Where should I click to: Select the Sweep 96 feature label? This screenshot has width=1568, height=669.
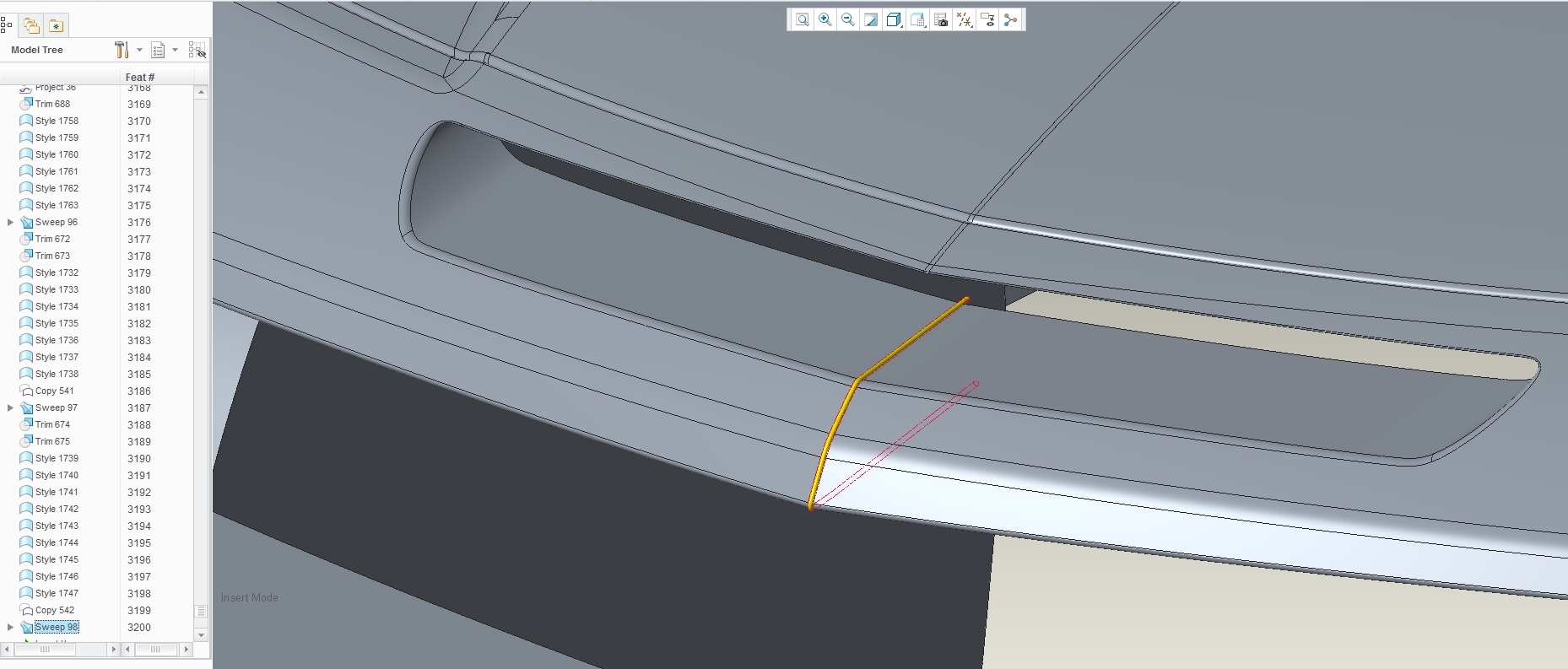57,222
